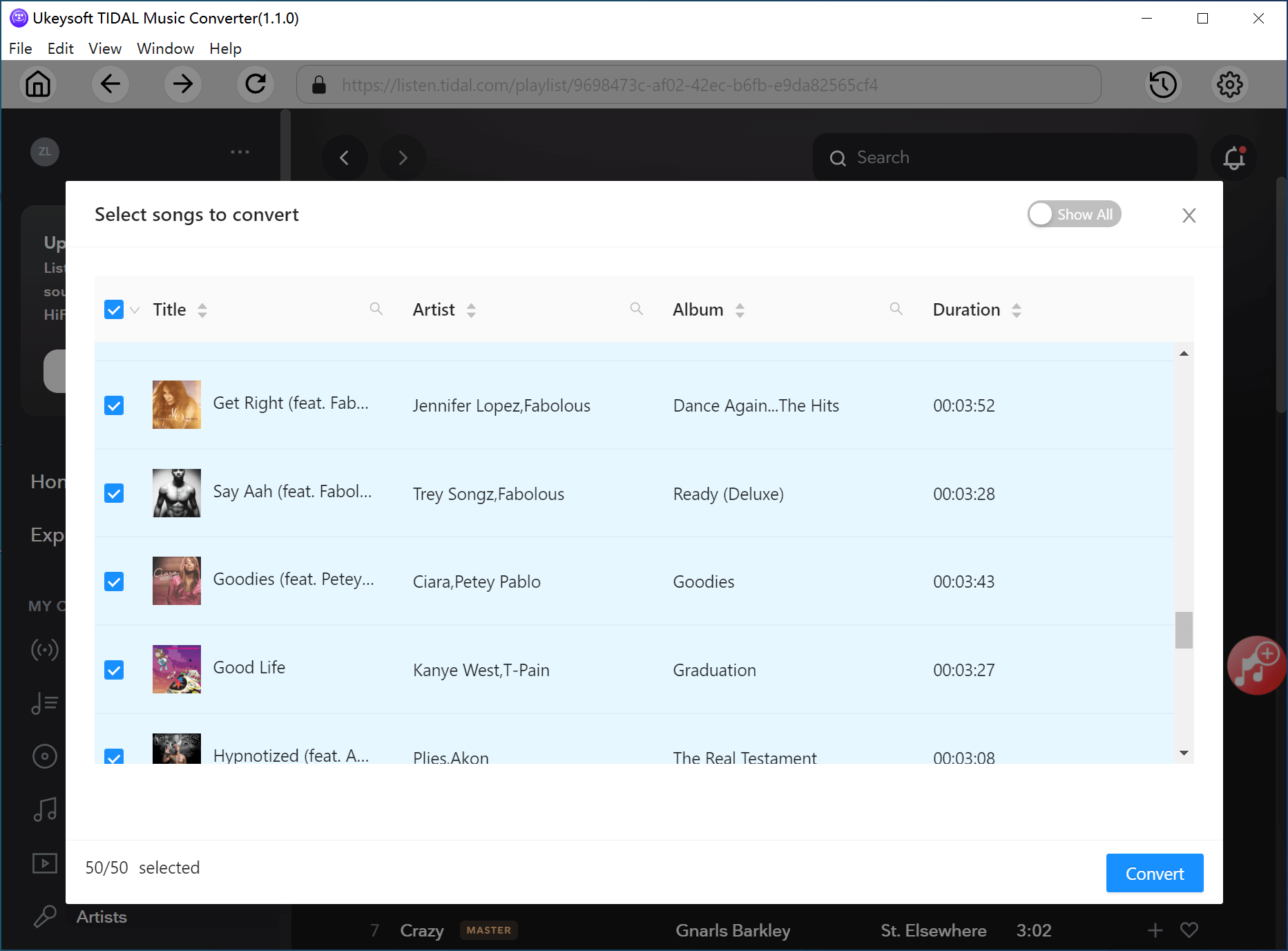Uncheck the Good Life song checkbox
1288x951 pixels.
click(x=114, y=670)
